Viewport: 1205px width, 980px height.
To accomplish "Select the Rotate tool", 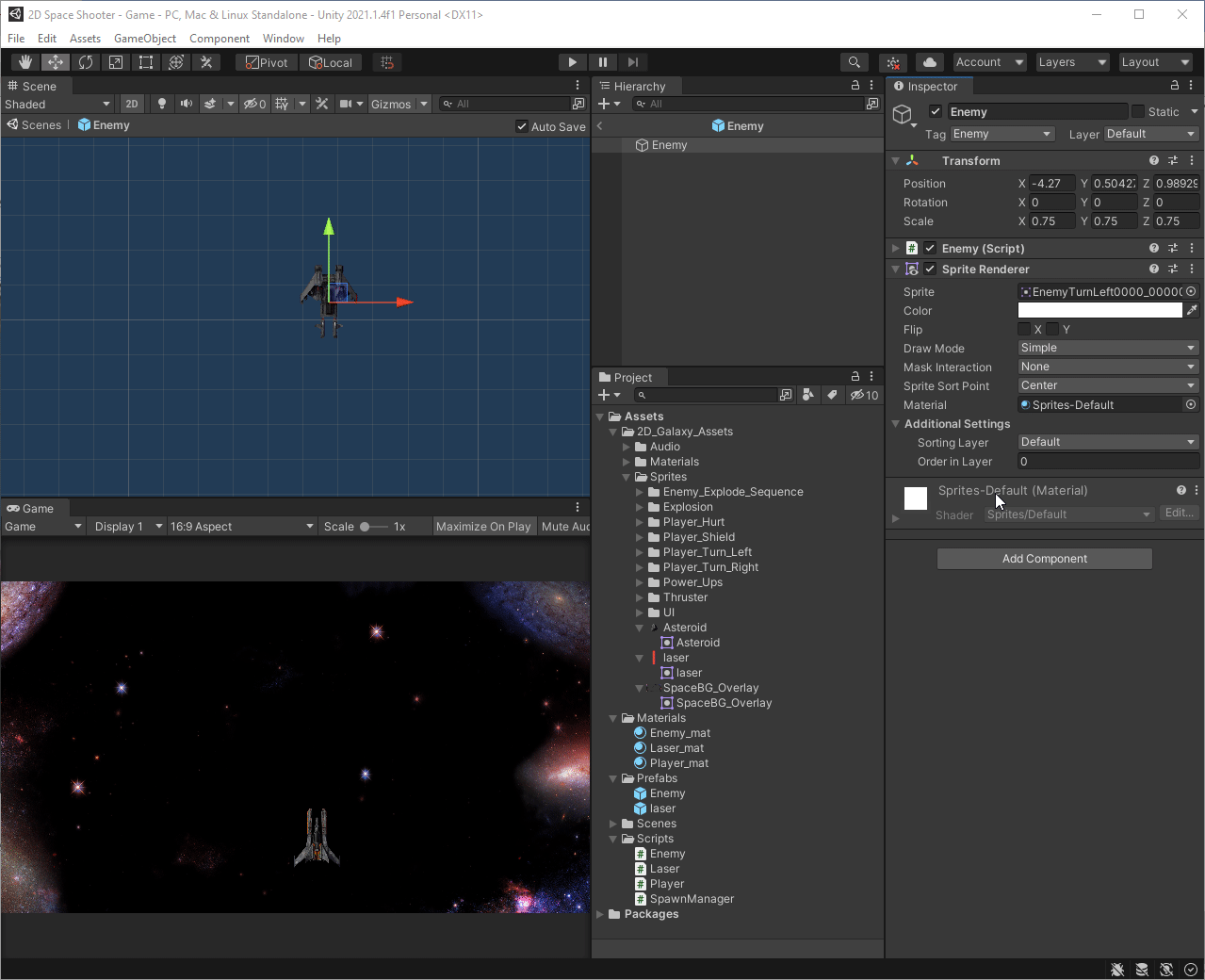I will pyautogui.click(x=86, y=62).
